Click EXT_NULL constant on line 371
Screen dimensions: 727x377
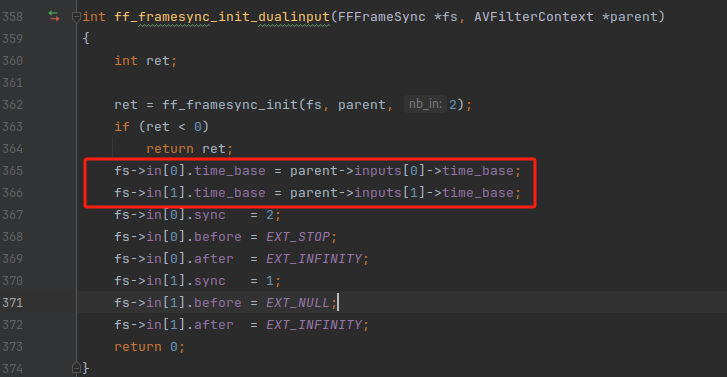point(298,303)
